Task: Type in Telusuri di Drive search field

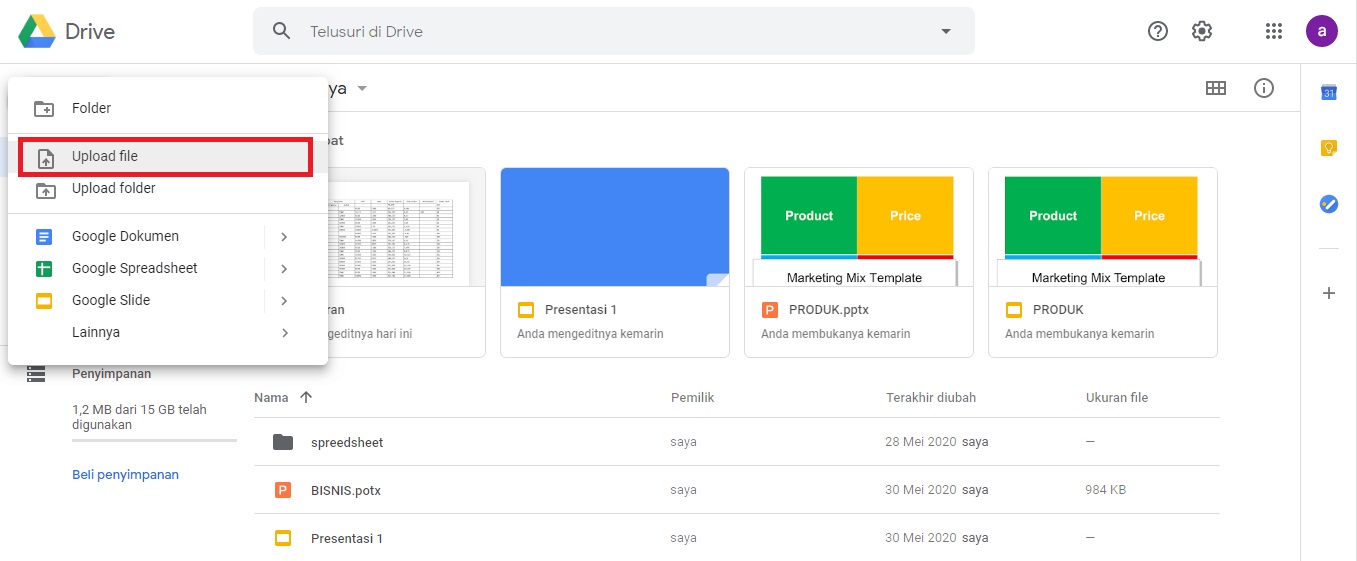Action: 613,31
